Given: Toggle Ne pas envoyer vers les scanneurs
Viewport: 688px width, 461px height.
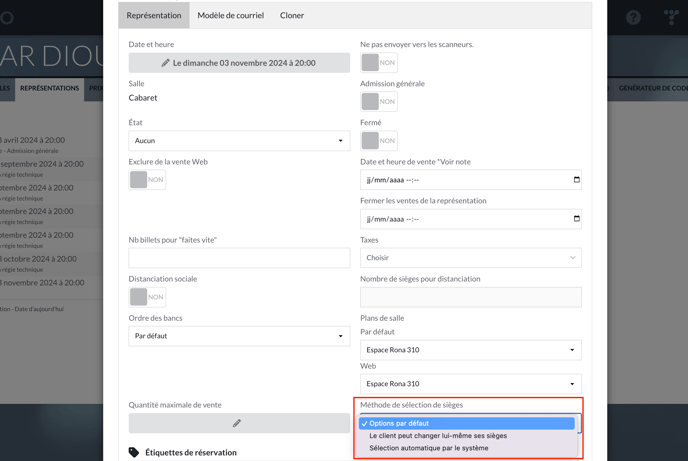Looking at the screenshot, I should coord(378,62).
